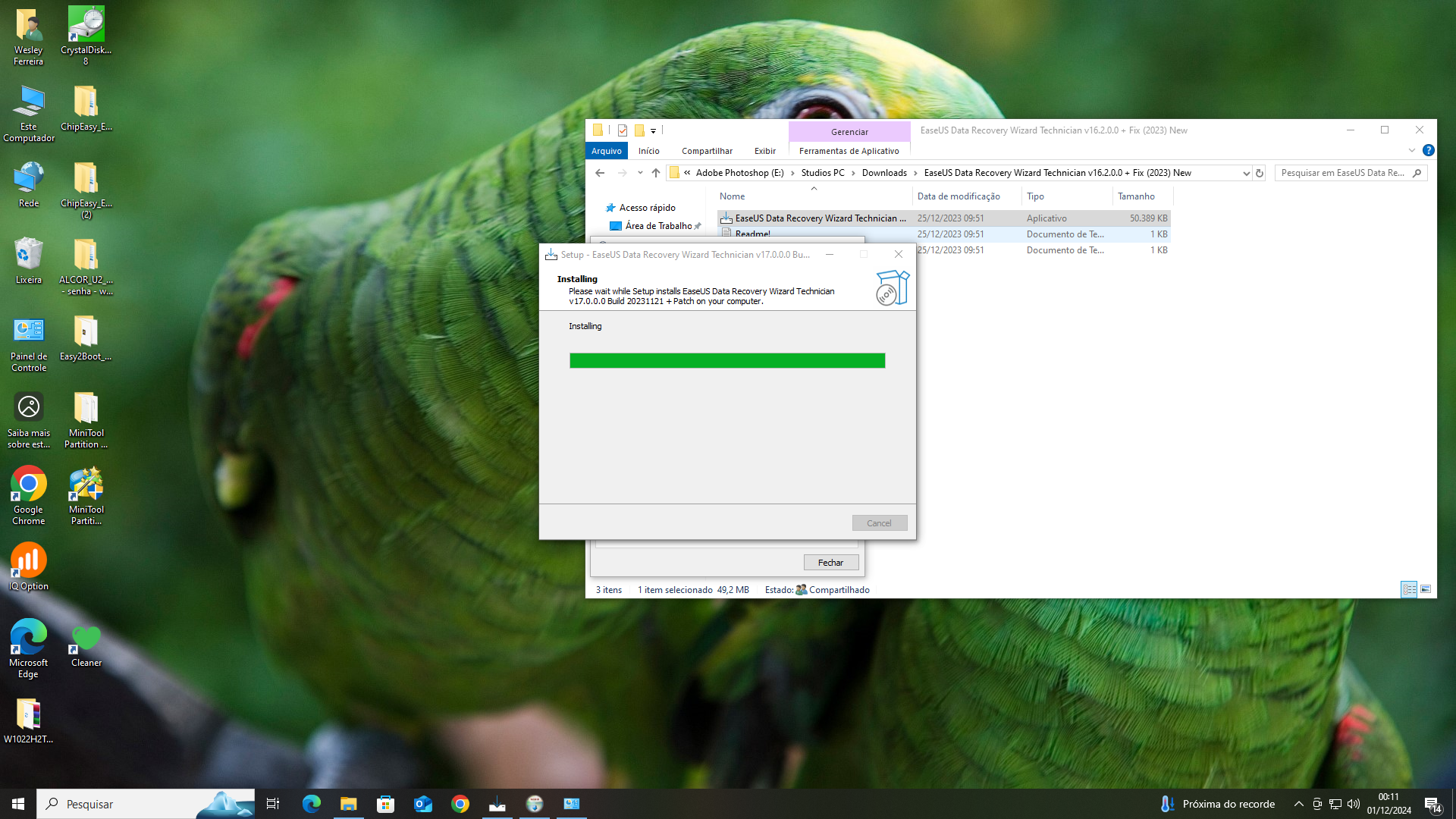Screen dimensions: 1456x819
Task: Switch to details view toggle
Action: tap(1409, 589)
